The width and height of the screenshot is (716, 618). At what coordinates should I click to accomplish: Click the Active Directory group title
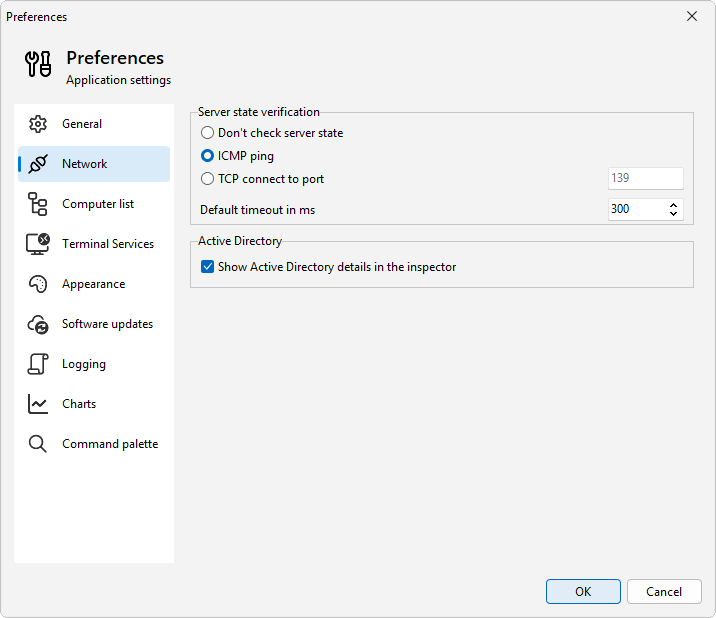click(x=240, y=241)
